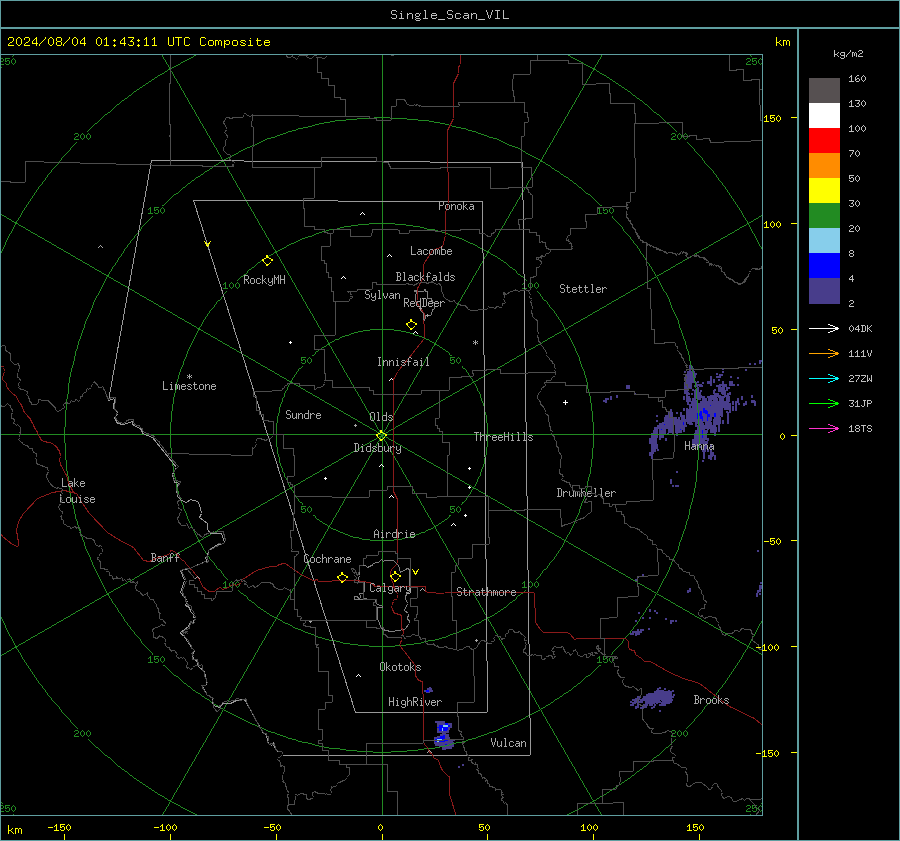Image resolution: width=900 pixels, height=841 pixels.
Task: Click the ThreeHills town label
Action: pyautogui.click(x=503, y=437)
